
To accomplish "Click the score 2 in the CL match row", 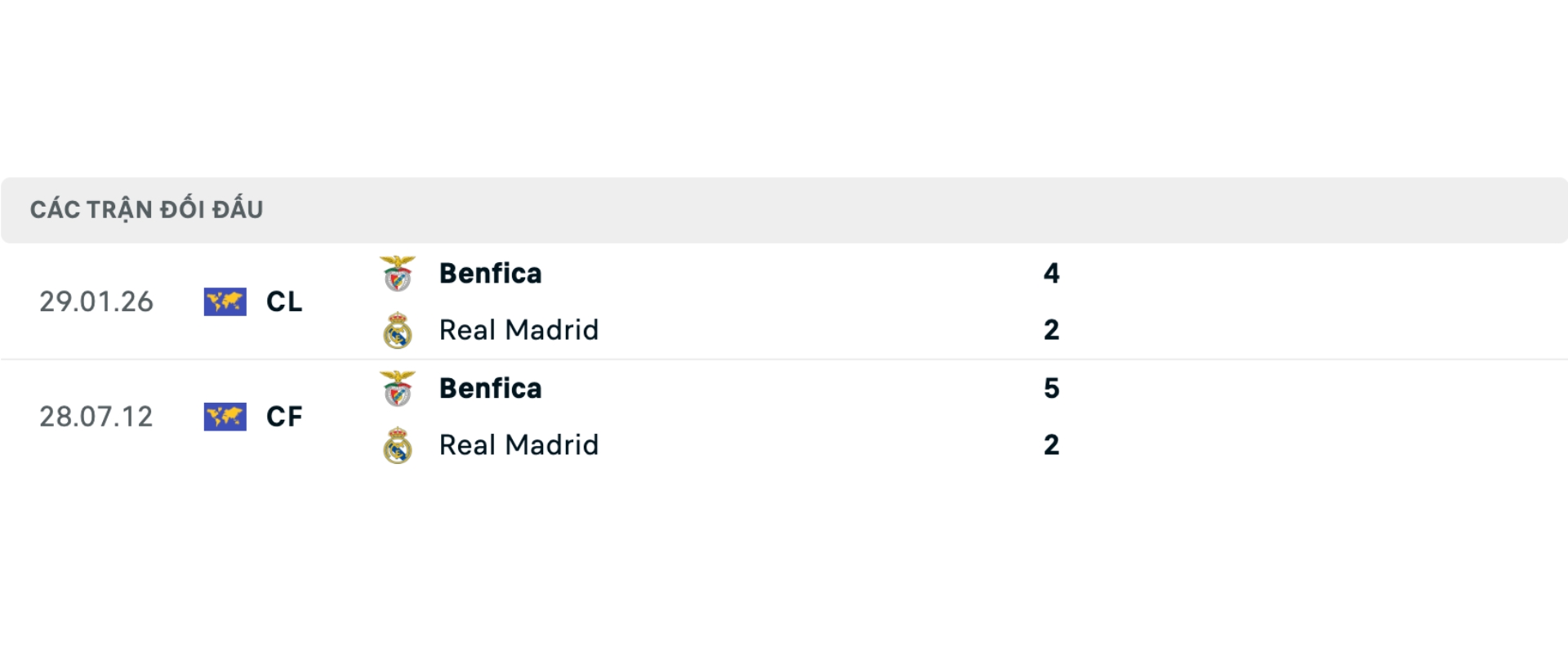I will coord(1053,330).
